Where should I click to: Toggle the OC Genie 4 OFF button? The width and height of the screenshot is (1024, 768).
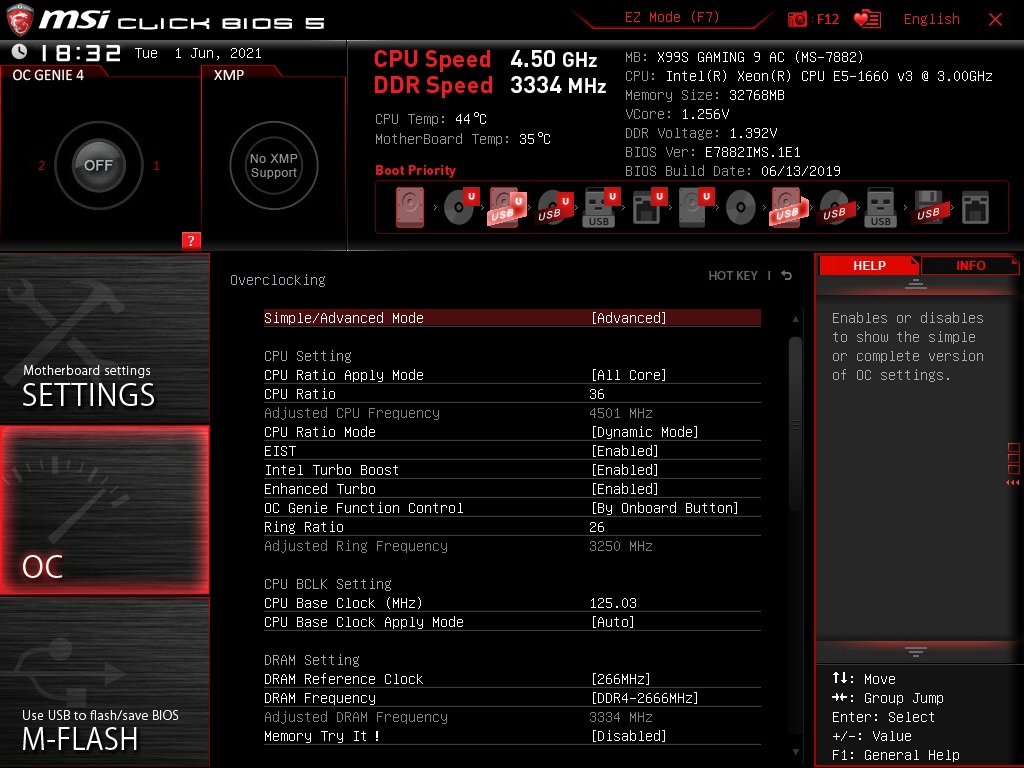pyautogui.click(x=98, y=165)
